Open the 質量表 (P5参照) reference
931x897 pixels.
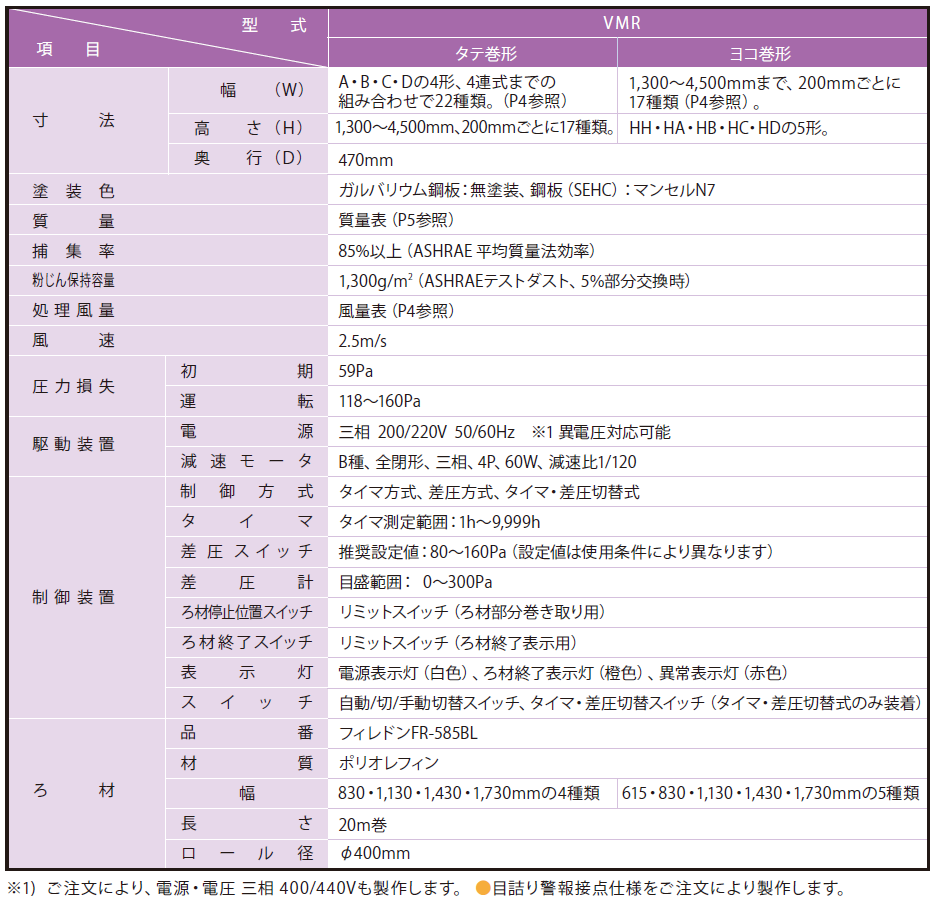click(x=397, y=220)
